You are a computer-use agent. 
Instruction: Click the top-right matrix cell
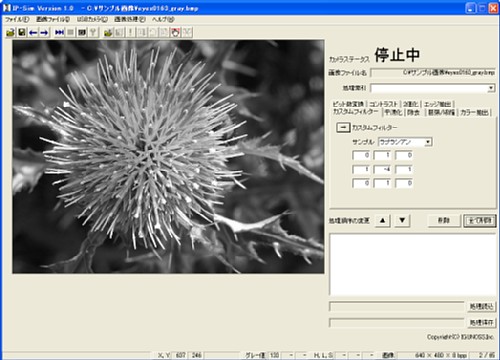(x=404, y=155)
